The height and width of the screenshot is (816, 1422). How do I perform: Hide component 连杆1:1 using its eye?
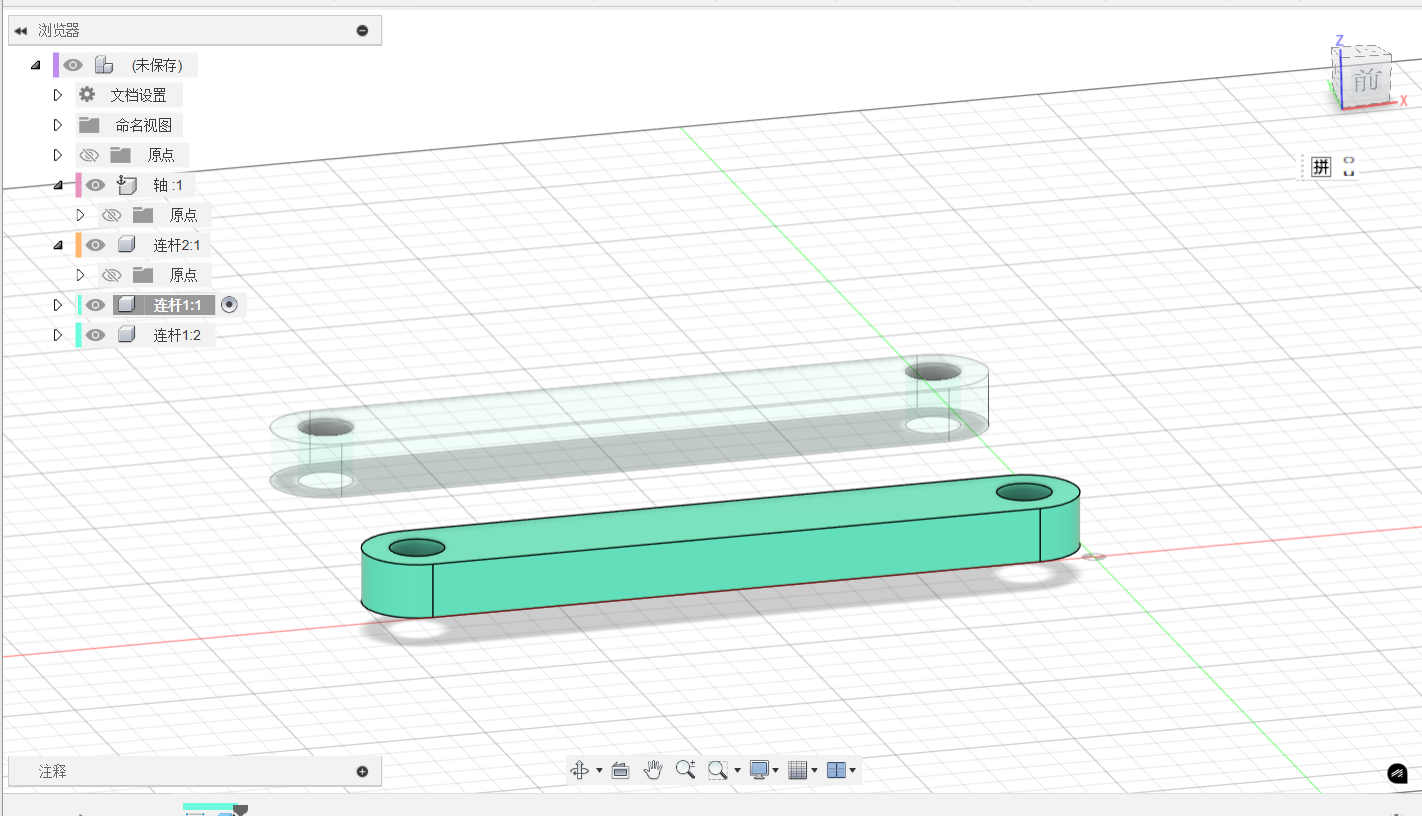pos(95,305)
